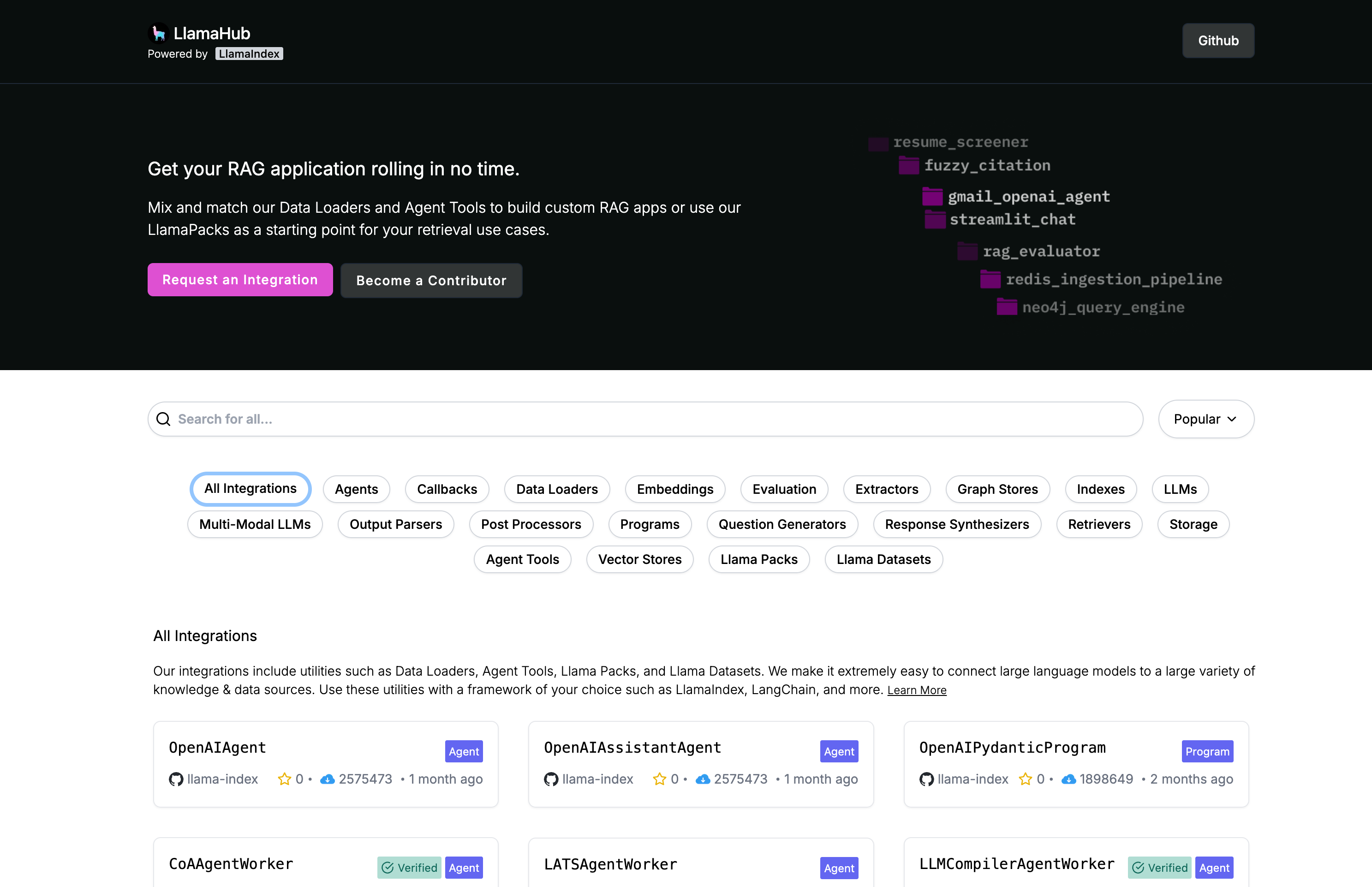Click GitHub icon on OpenAIAssistantAgent card
The image size is (1372, 887).
click(551, 779)
